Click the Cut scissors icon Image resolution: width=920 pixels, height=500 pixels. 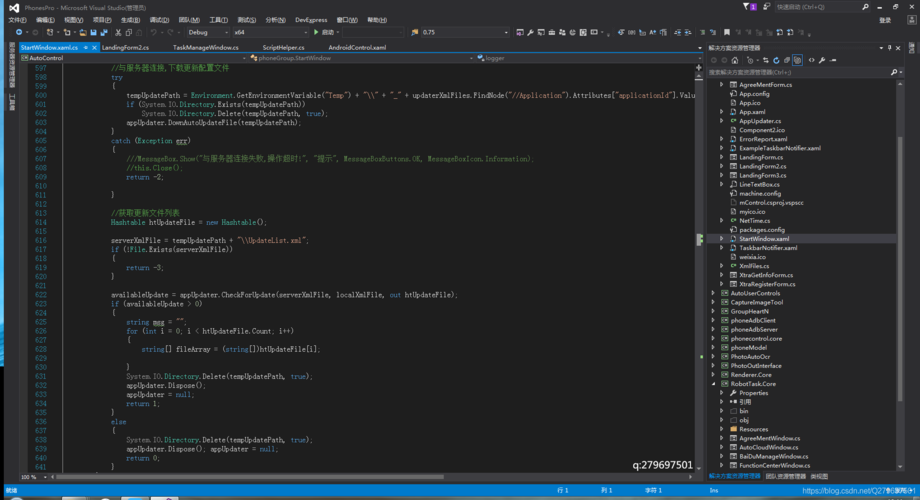(118, 32)
